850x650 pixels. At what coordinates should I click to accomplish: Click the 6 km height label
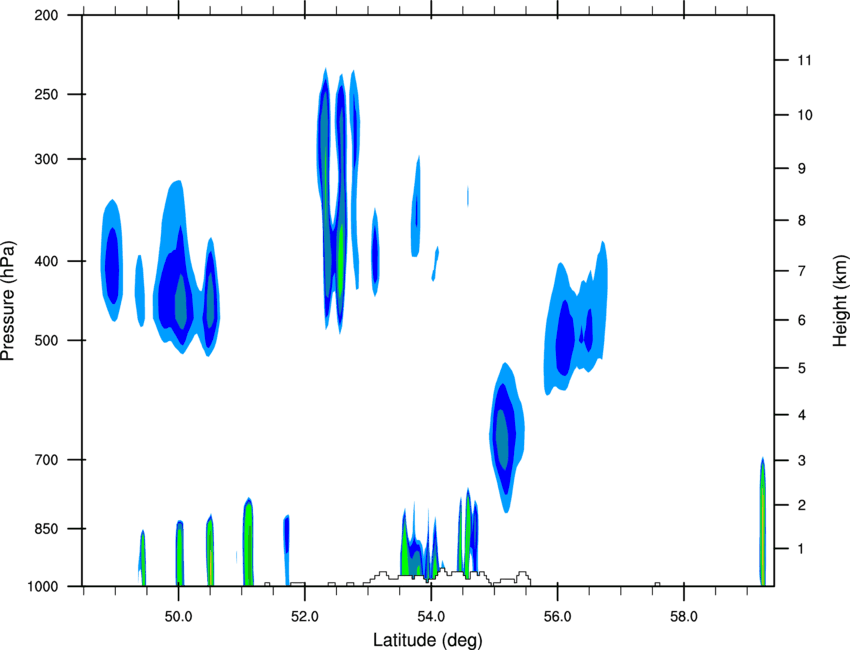[x=801, y=320]
